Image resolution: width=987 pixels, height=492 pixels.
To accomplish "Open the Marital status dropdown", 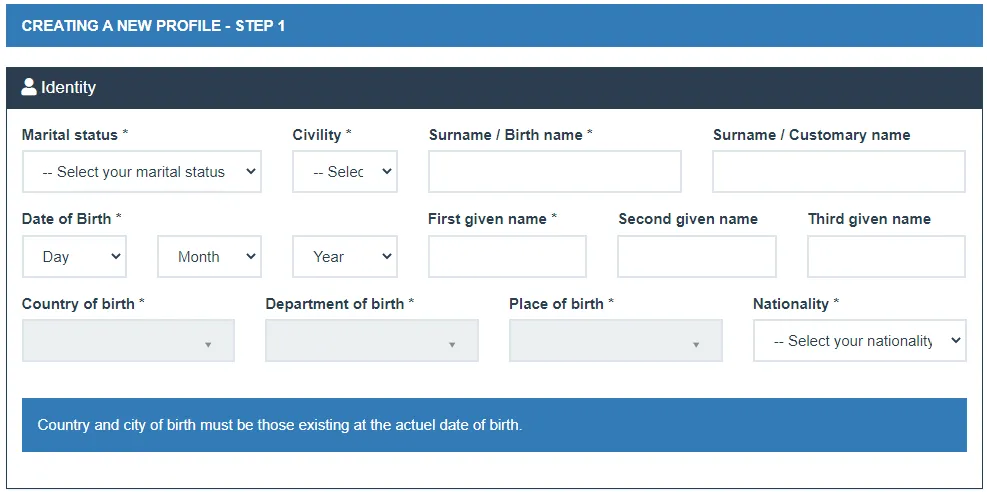I will (141, 172).
